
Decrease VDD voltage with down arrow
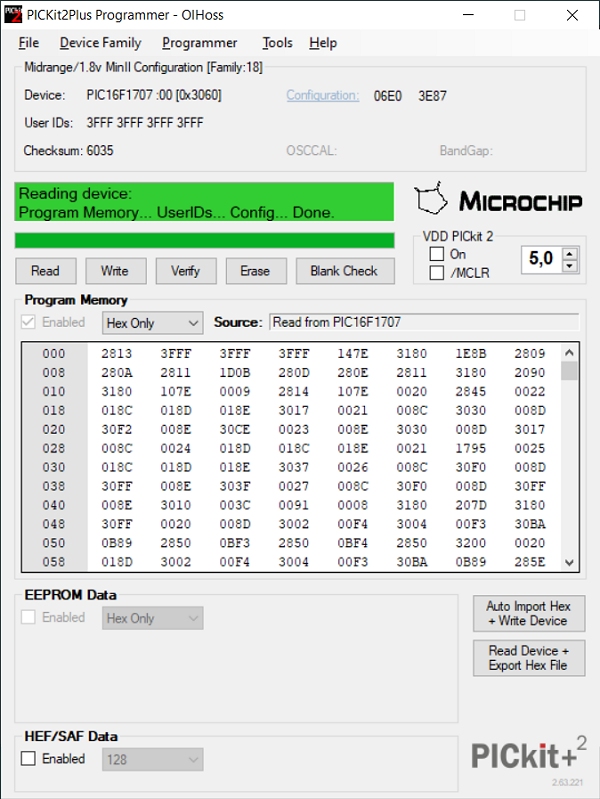(x=570, y=266)
